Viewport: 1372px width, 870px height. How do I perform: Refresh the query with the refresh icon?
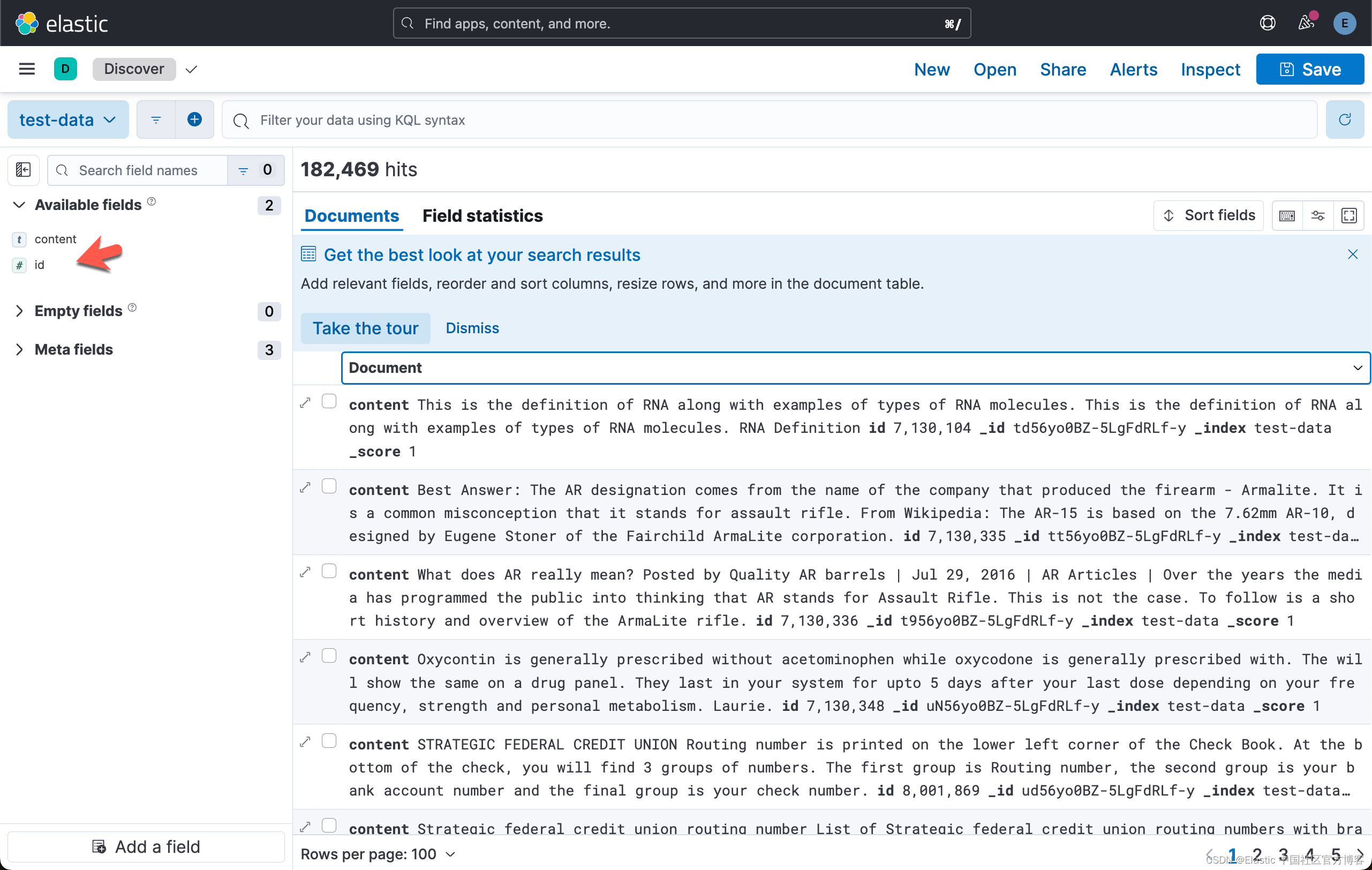pyautogui.click(x=1345, y=119)
